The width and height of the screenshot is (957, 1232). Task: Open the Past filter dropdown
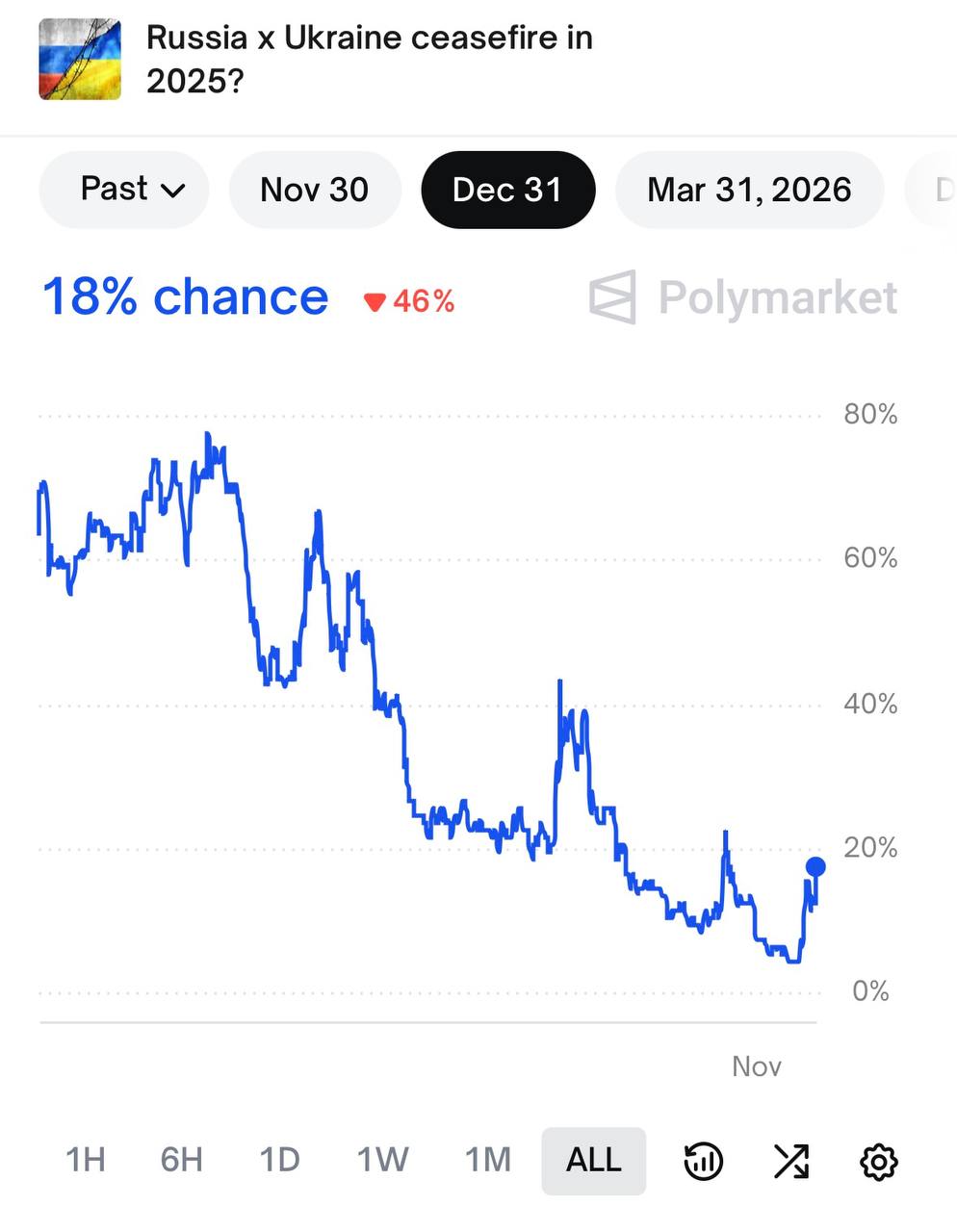[123, 190]
